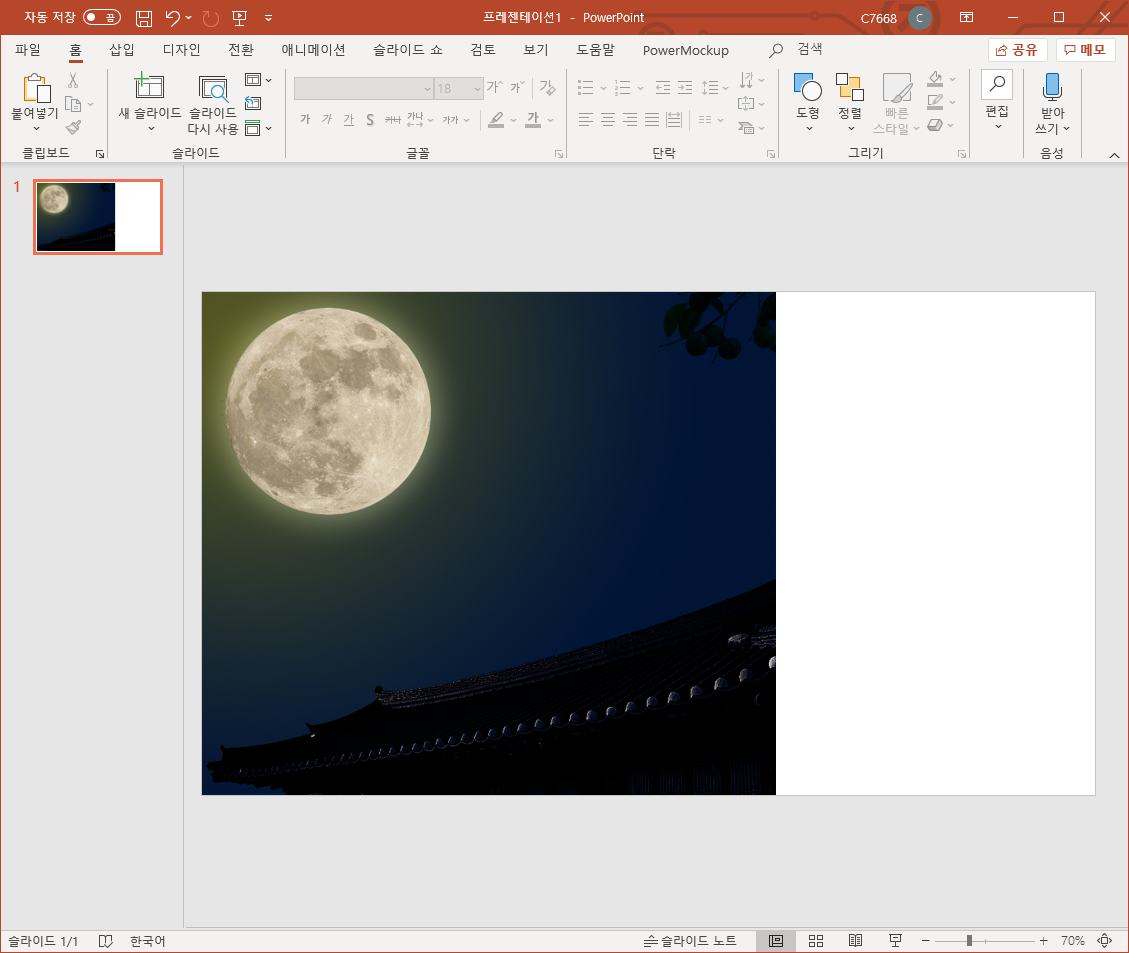The image size is (1129, 953).
Task: Click the Save disk icon
Action: [x=144, y=18]
